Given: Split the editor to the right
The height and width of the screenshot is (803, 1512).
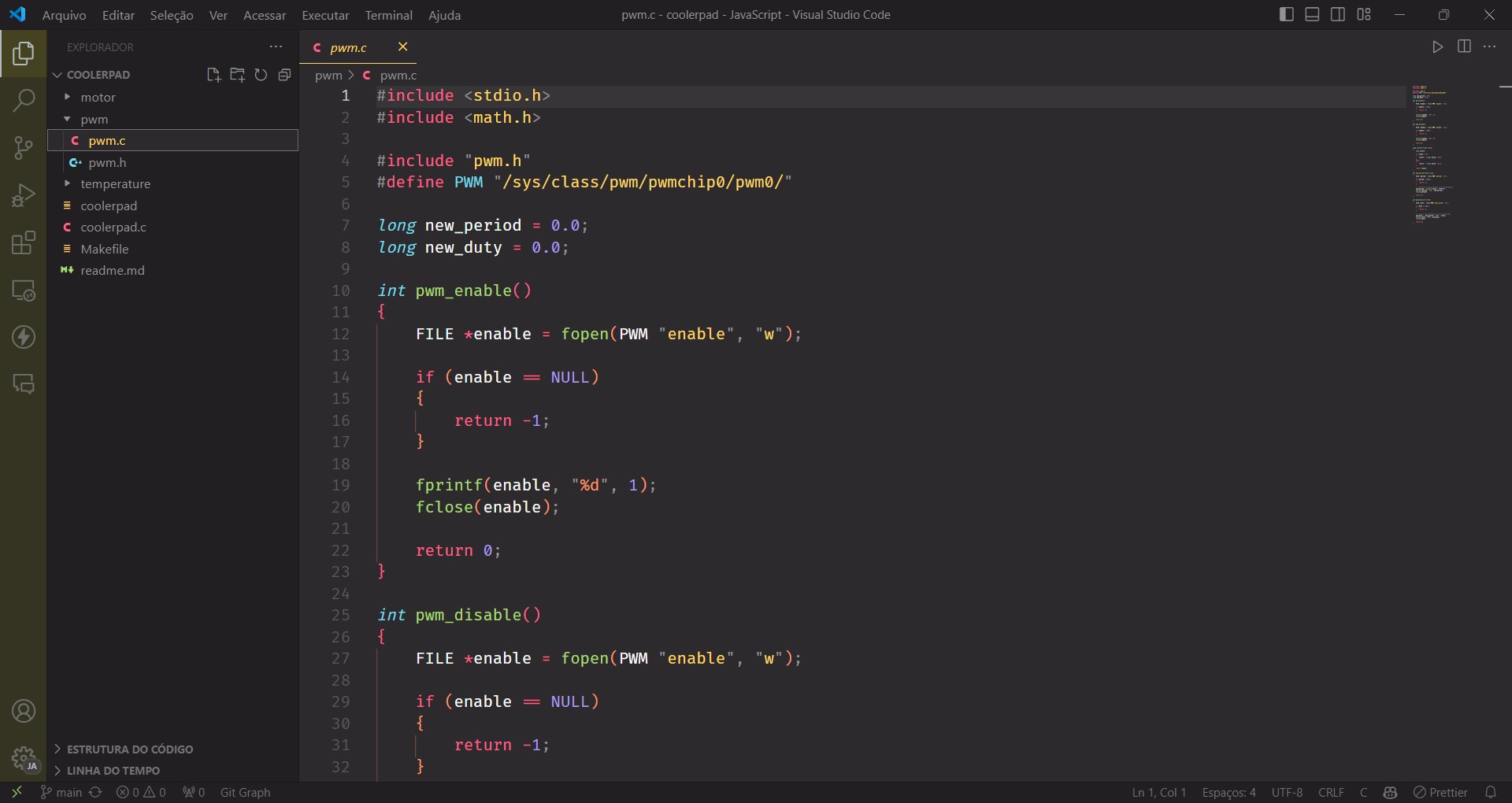Looking at the screenshot, I should 1464,47.
